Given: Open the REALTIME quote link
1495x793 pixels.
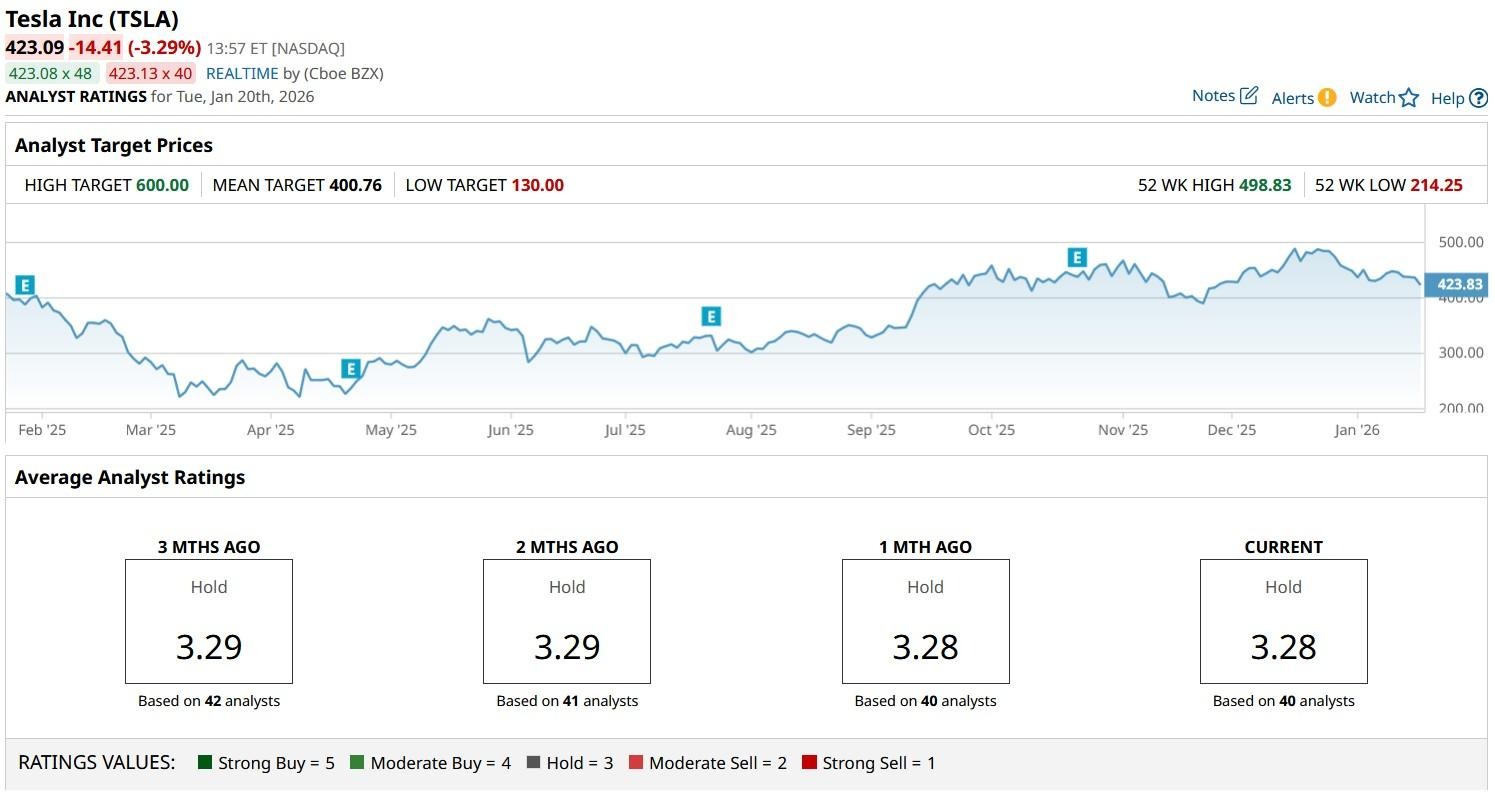Looking at the screenshot, I should coord(242,73).
